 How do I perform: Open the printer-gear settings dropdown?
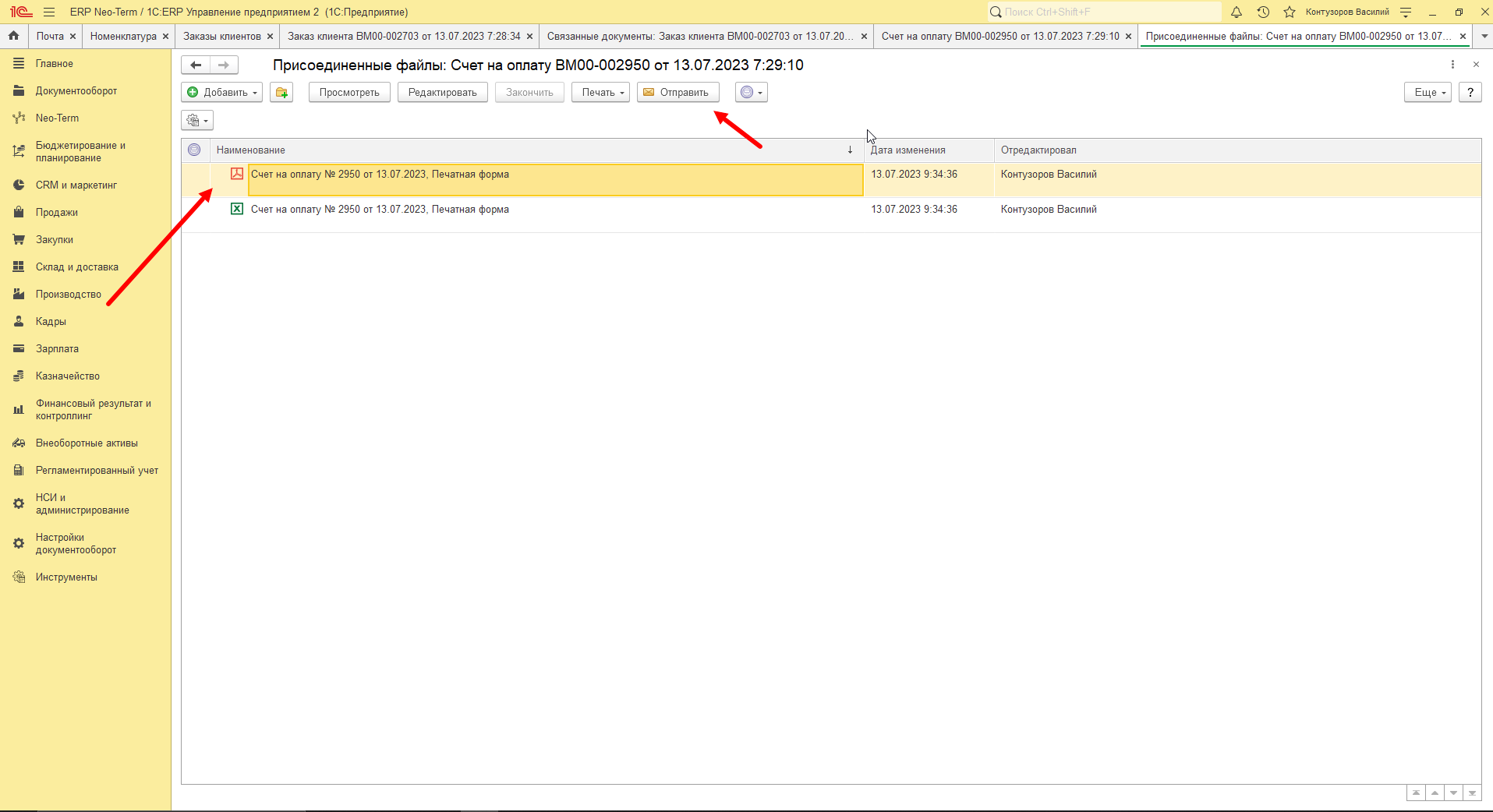[x=197, y=120]
